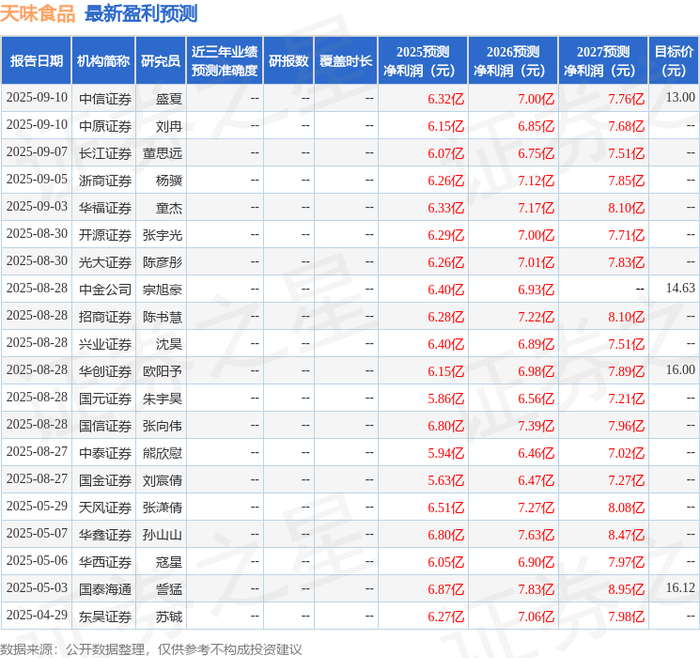The image size is (700, 658).
Task: Select the 华创证券 institution cell
Action: (105, 371)
